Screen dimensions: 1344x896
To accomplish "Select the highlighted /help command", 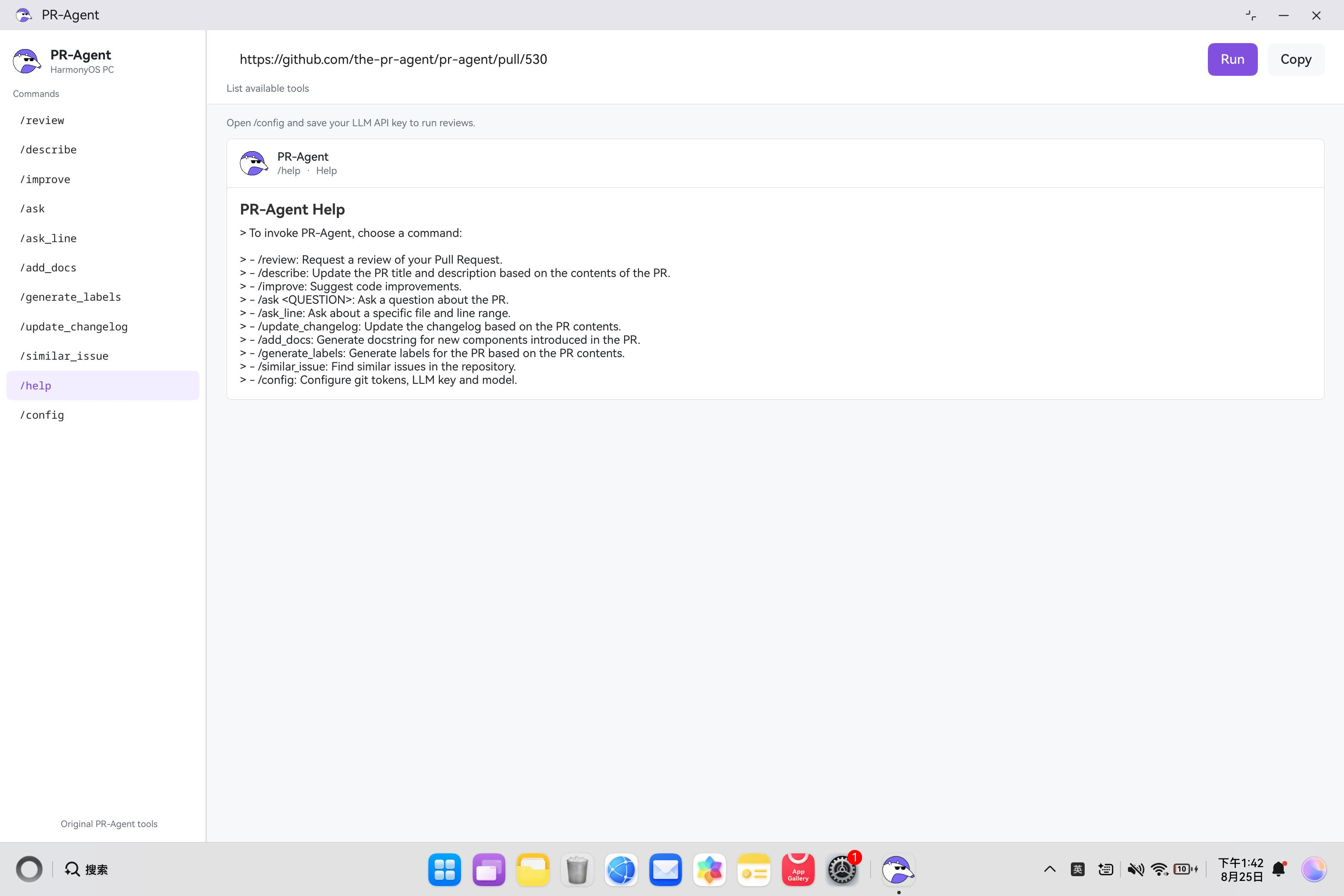I will coord(103,386).
